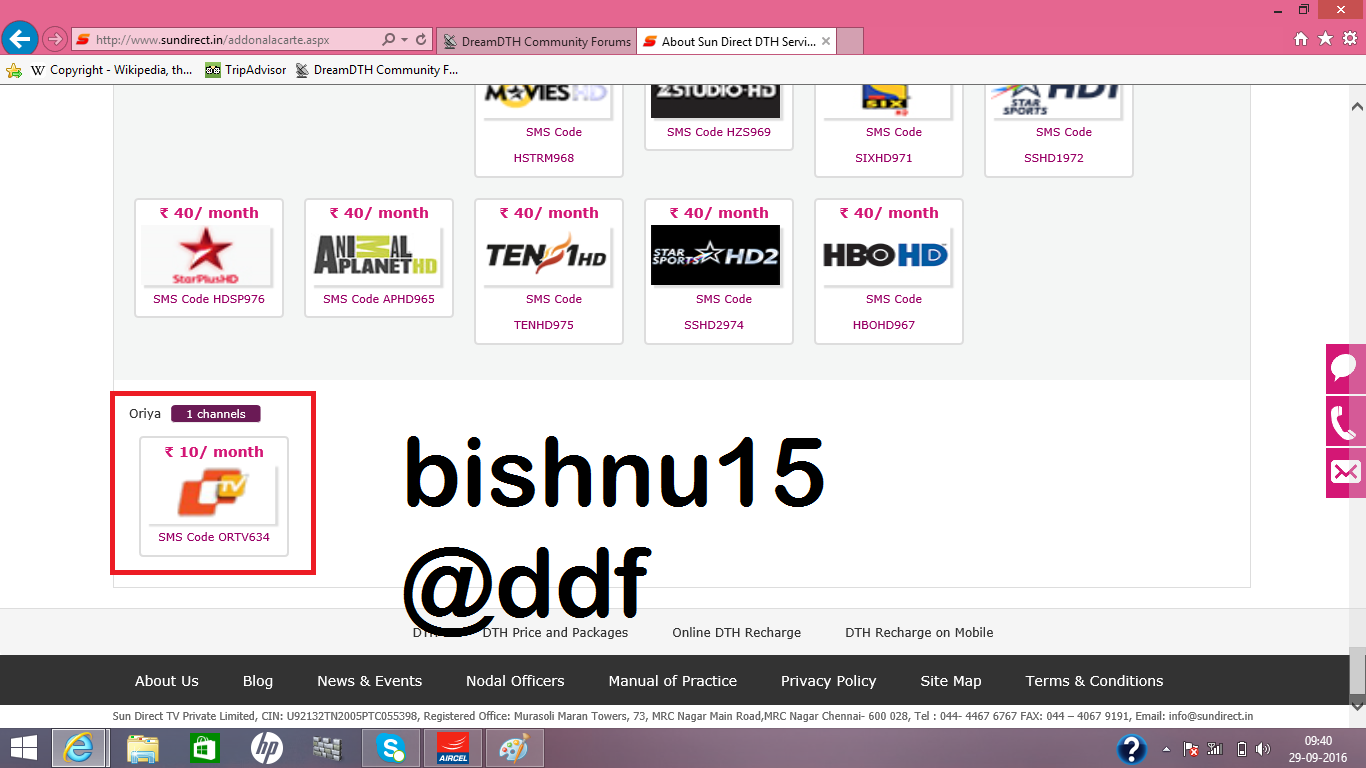Open the TripAdvisor bookmark

[x=246, y=70]
